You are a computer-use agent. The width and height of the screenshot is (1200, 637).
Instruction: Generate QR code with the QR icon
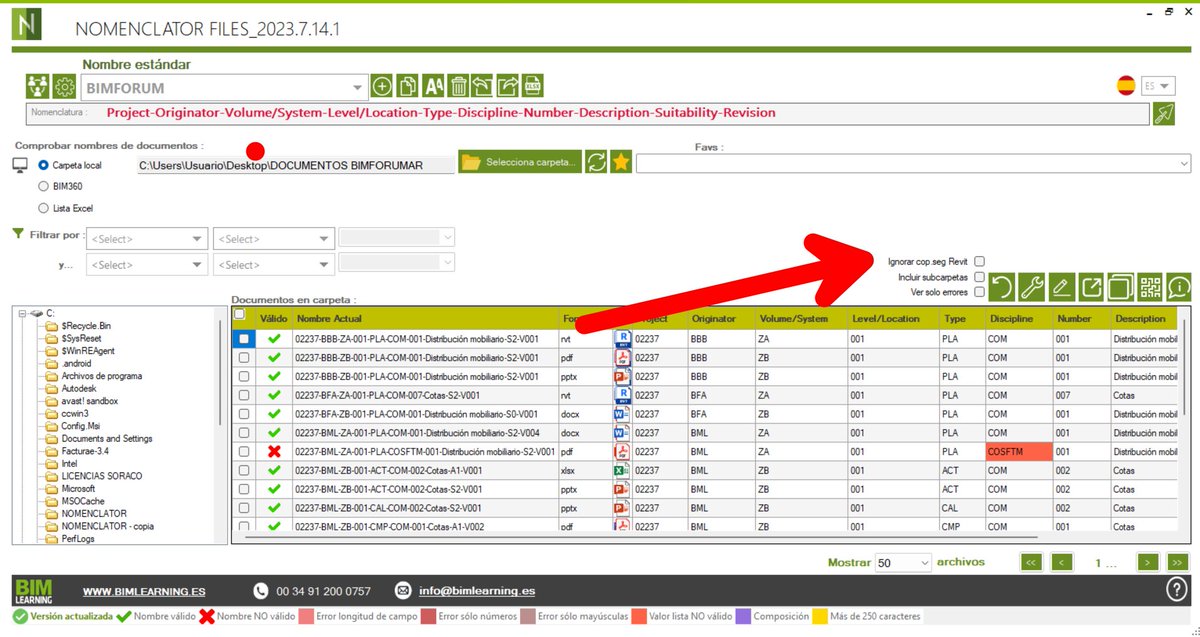[x=1150, y=288]
